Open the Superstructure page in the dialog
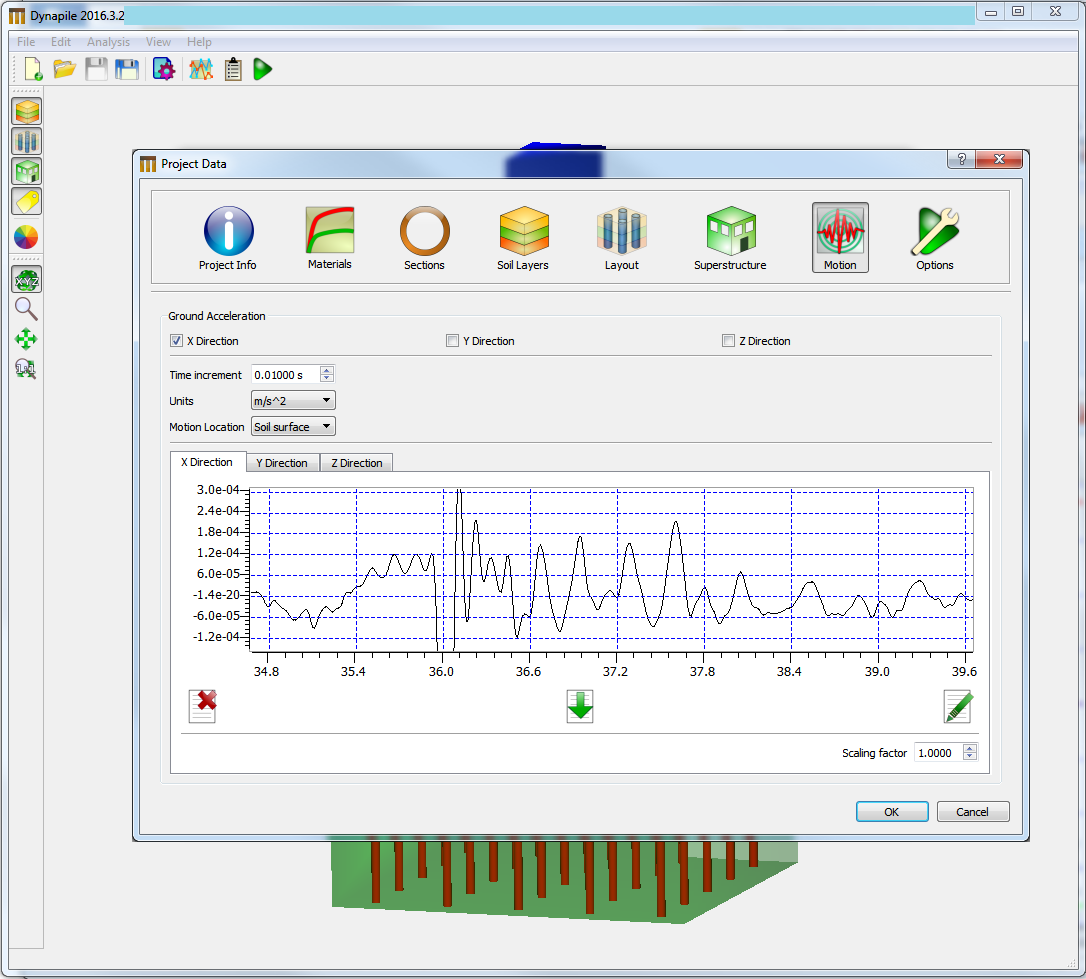 (731, 238)
